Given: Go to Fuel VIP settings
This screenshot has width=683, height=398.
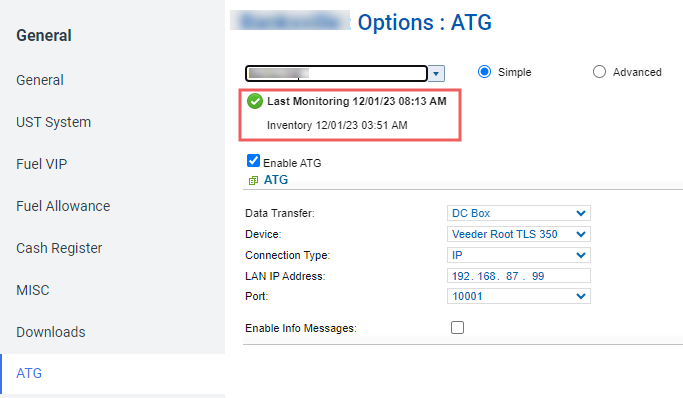Looking at the screenshot, I should pyautogui.click(x=42, y=164).
